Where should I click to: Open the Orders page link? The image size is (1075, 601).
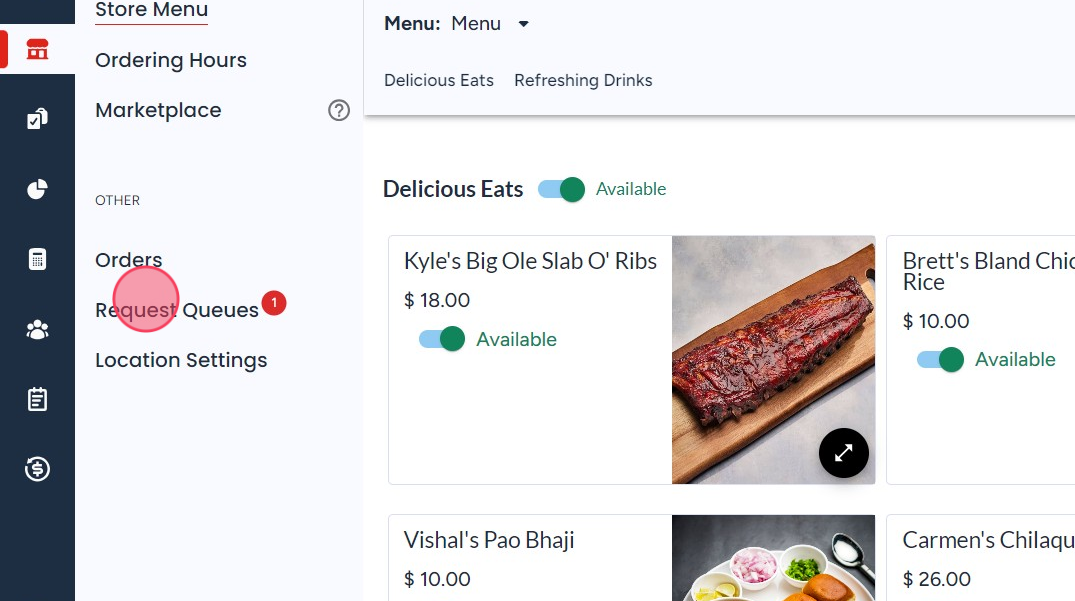(x=129, y=260)
